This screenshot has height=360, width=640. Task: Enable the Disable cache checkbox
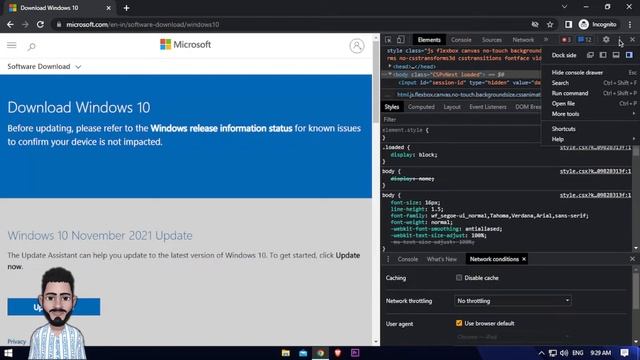(459, 278)
